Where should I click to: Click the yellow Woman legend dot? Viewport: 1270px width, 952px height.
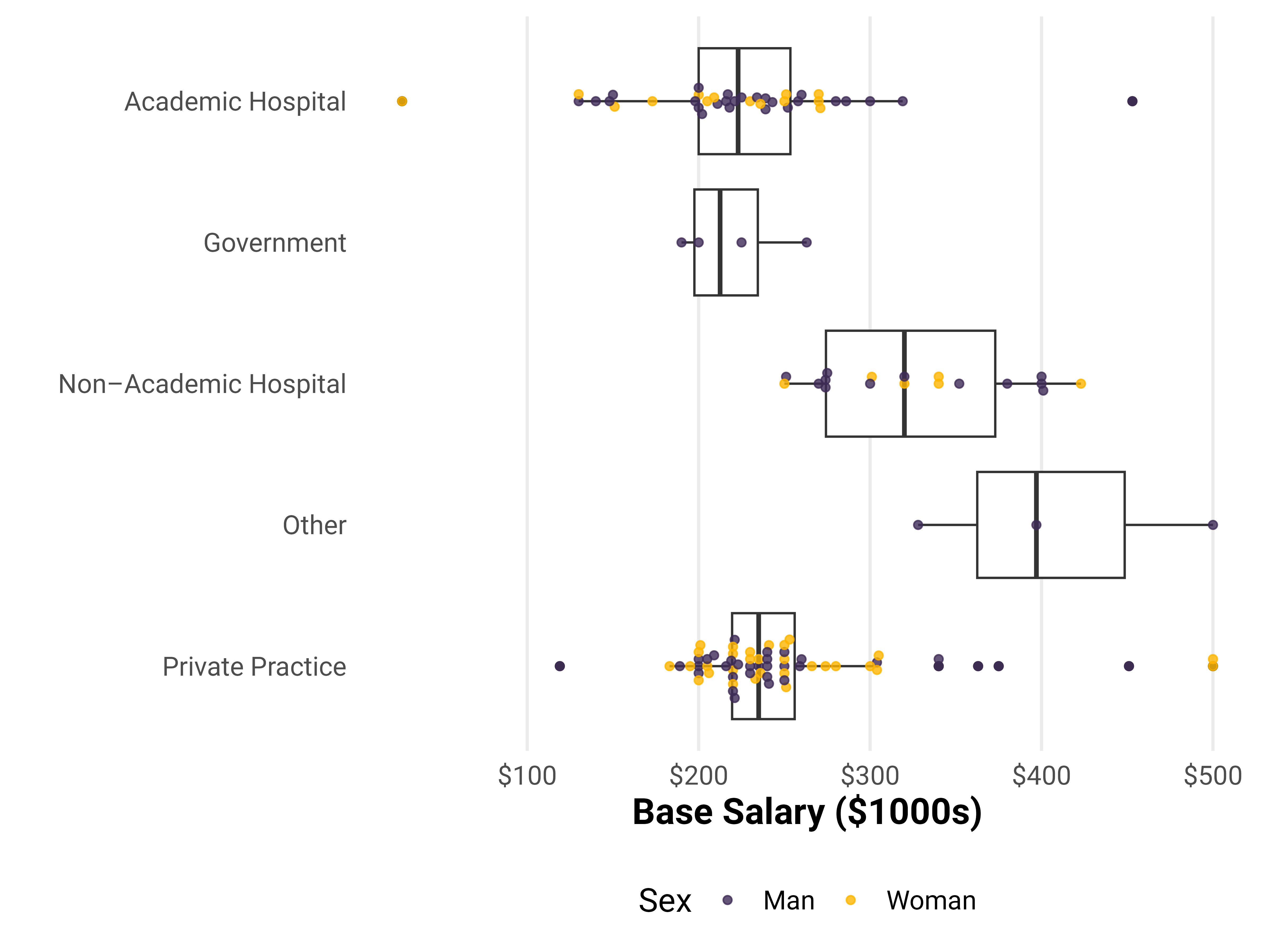pos(851,900)
